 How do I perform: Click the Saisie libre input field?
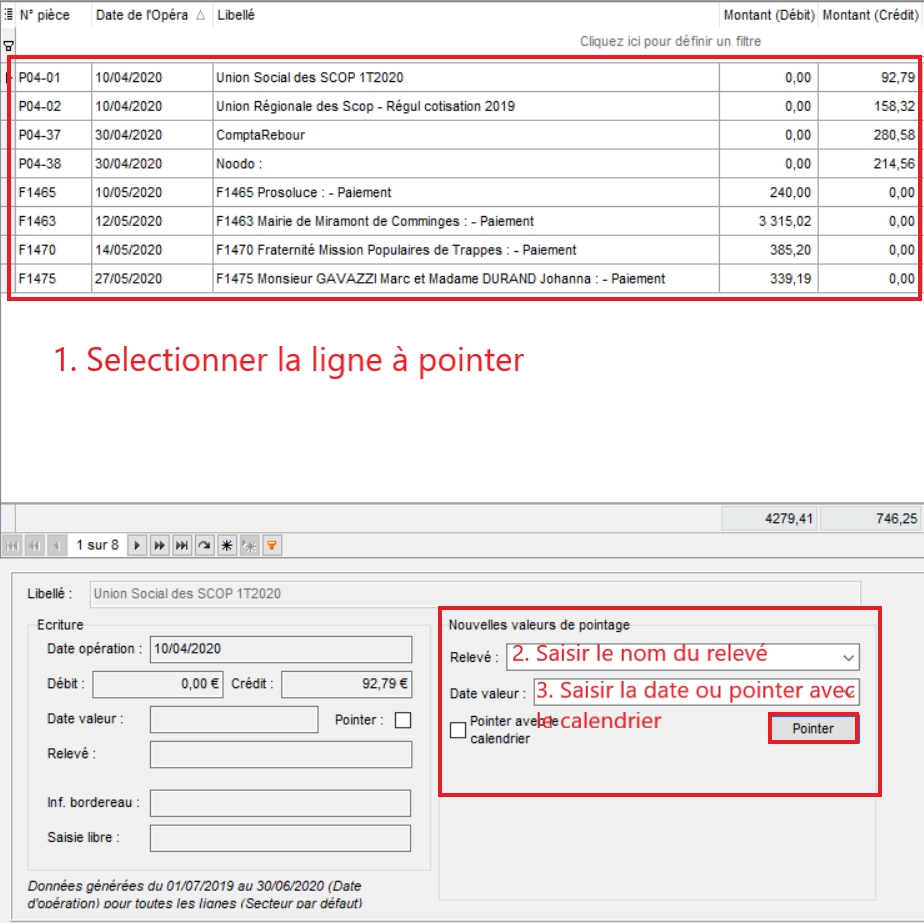coord(280,838)
